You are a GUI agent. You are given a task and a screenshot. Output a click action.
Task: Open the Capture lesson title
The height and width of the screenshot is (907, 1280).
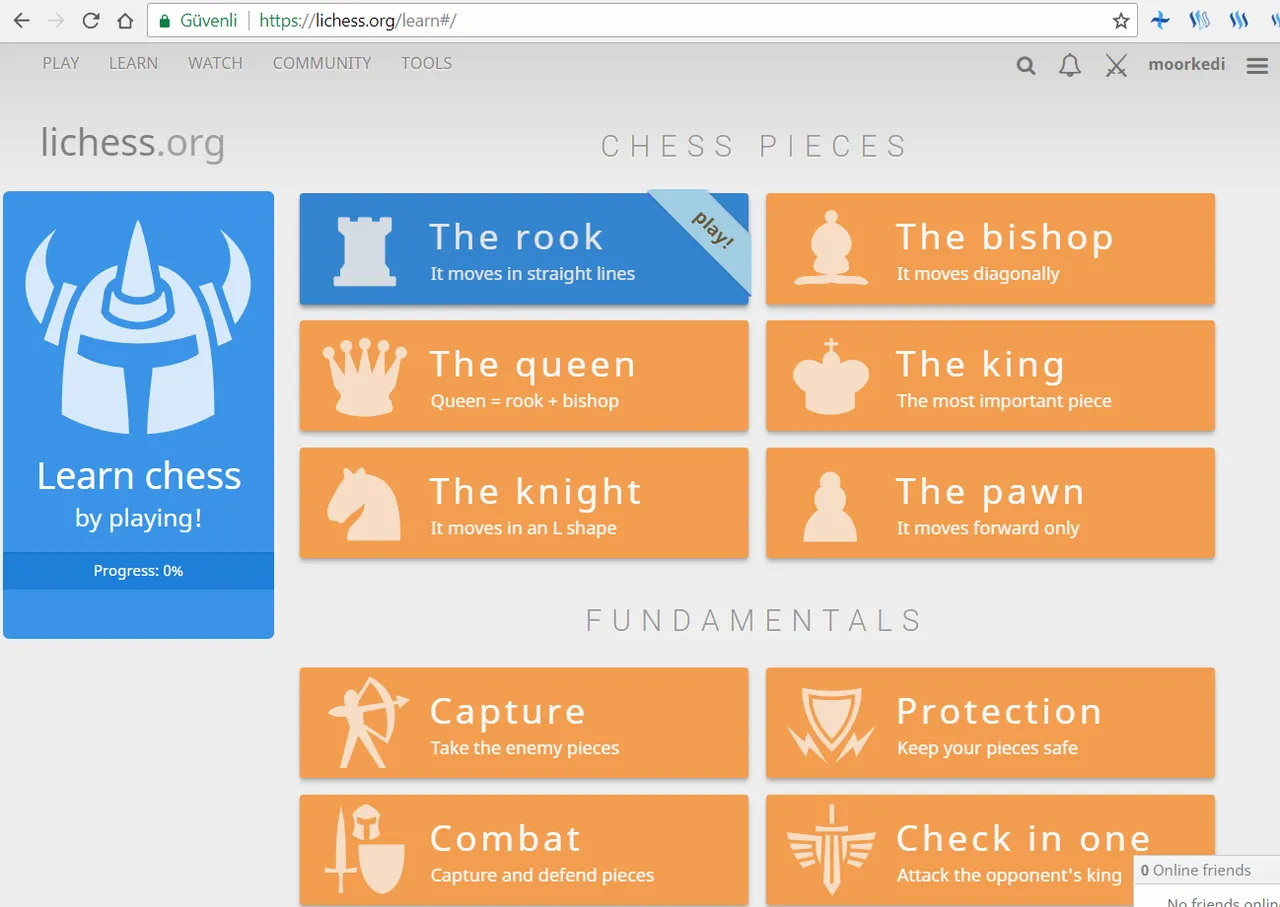coord(508,711)
